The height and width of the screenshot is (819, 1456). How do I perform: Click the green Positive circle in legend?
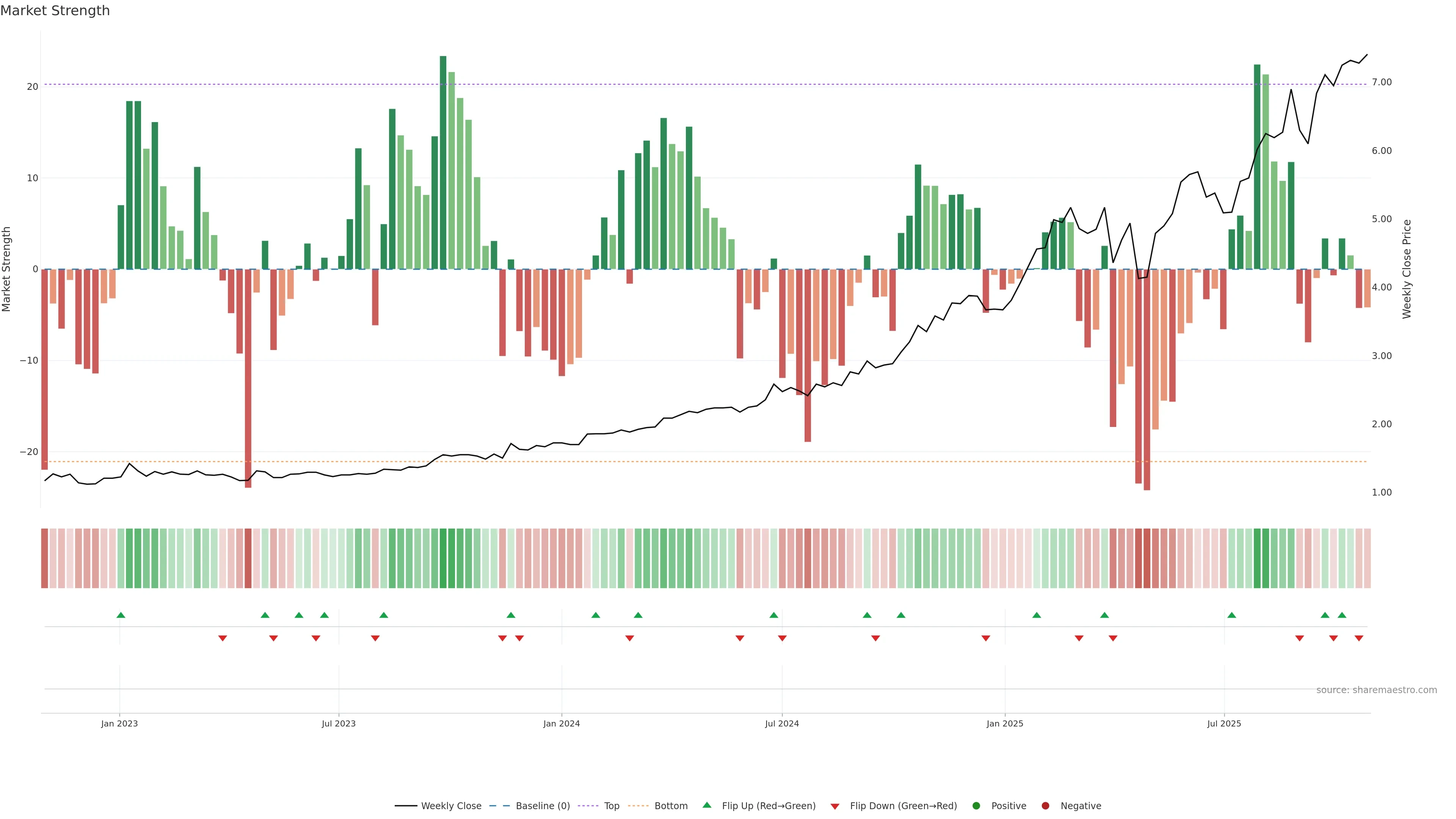point(976,806)
